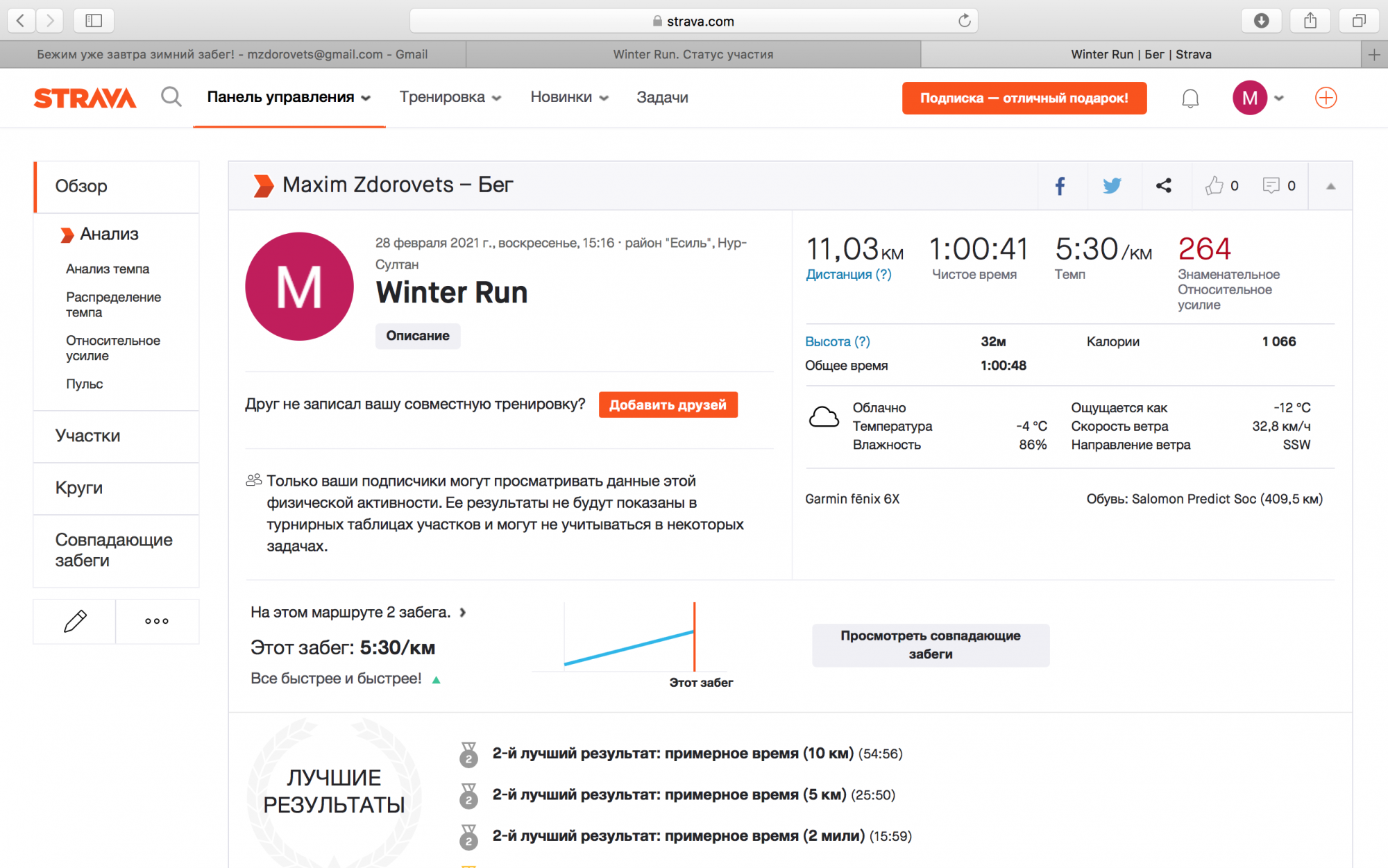Open the profile avatar dropdown arrow
The image size is (1388, 868).
tap(1279, 98)
